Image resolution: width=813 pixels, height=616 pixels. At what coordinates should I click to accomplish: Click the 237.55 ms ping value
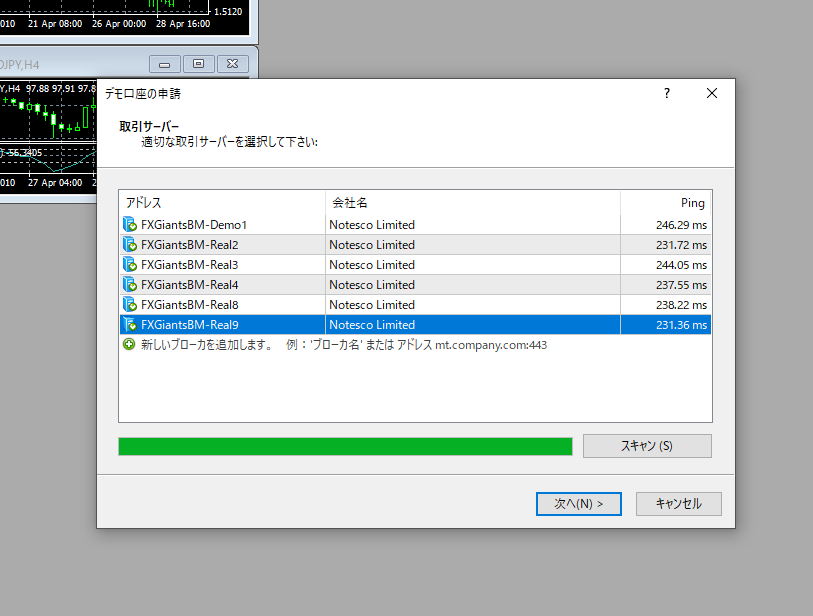[681, 285]
